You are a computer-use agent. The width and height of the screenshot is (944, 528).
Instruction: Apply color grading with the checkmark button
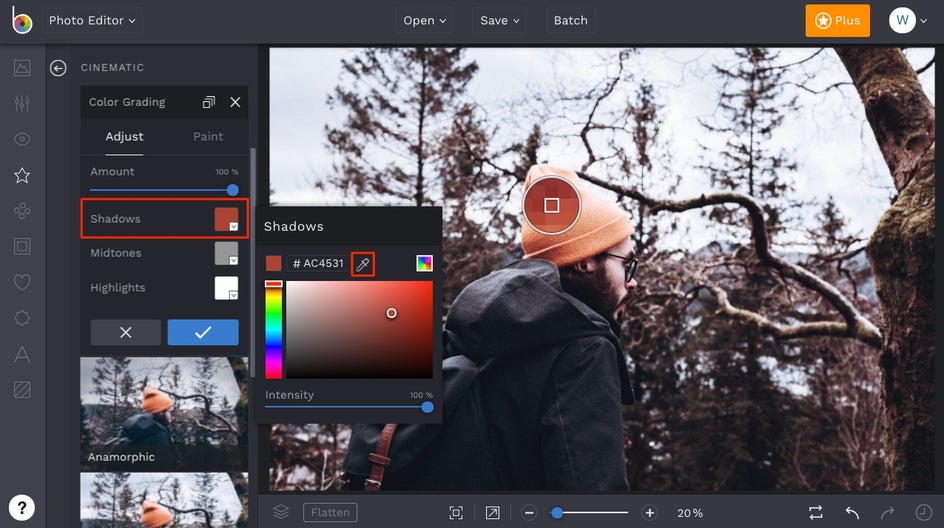[203, 332]
